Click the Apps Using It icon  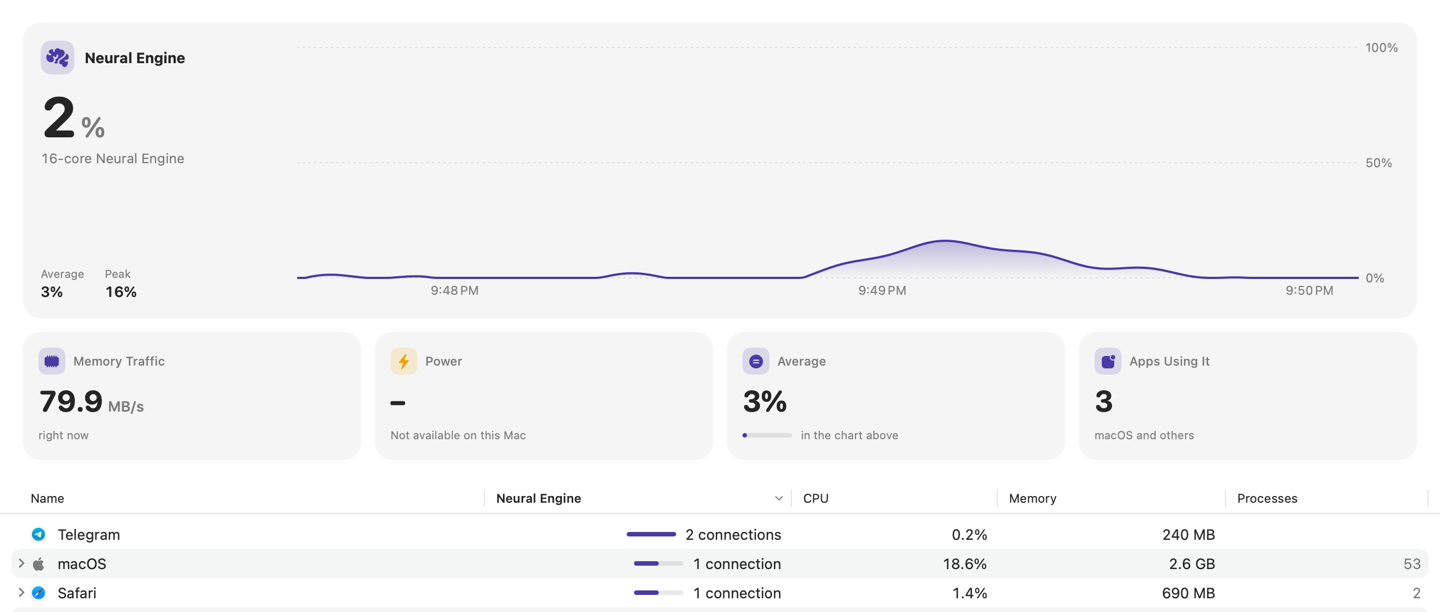1108,361
